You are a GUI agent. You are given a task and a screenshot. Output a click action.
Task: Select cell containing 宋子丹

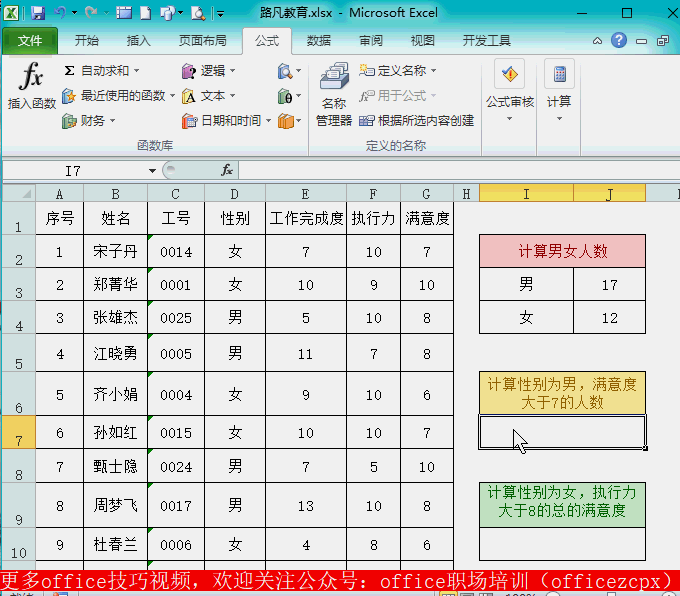[x=115, y=251]
